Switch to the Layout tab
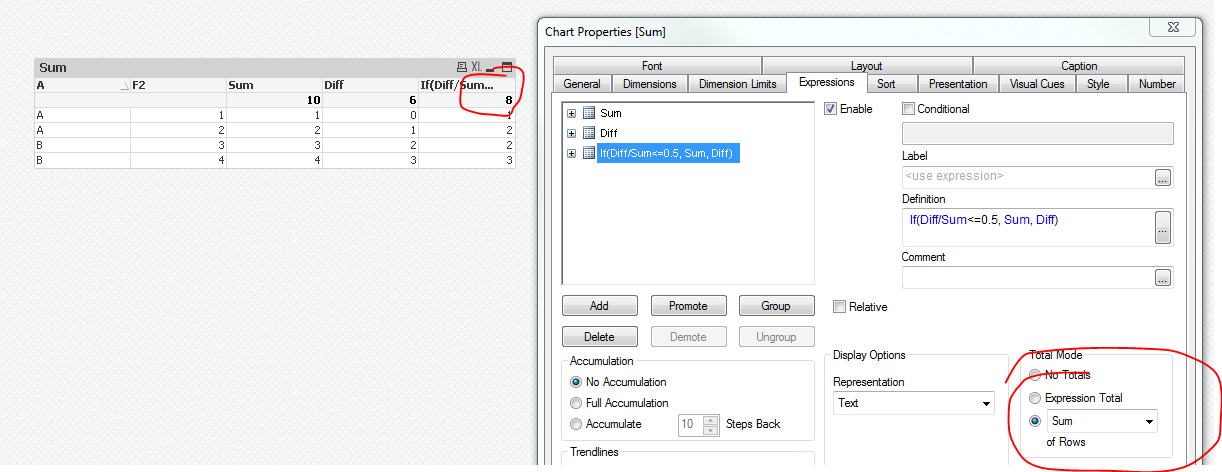The width and height of the screenshot is (1222, 472). [x=866, y=66]
